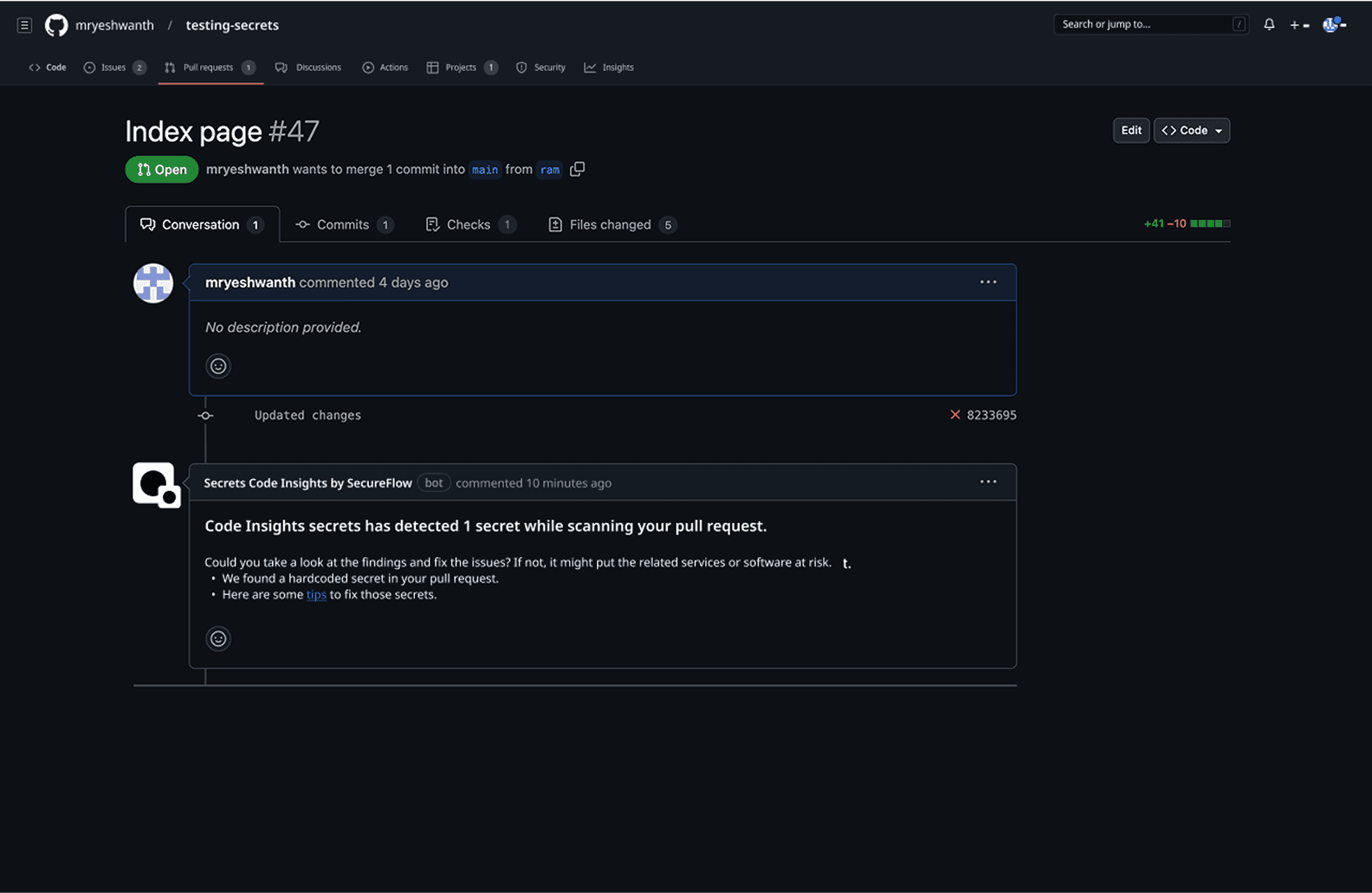
Task: Open the plus create-new menu
Action: click(1299, 25)
